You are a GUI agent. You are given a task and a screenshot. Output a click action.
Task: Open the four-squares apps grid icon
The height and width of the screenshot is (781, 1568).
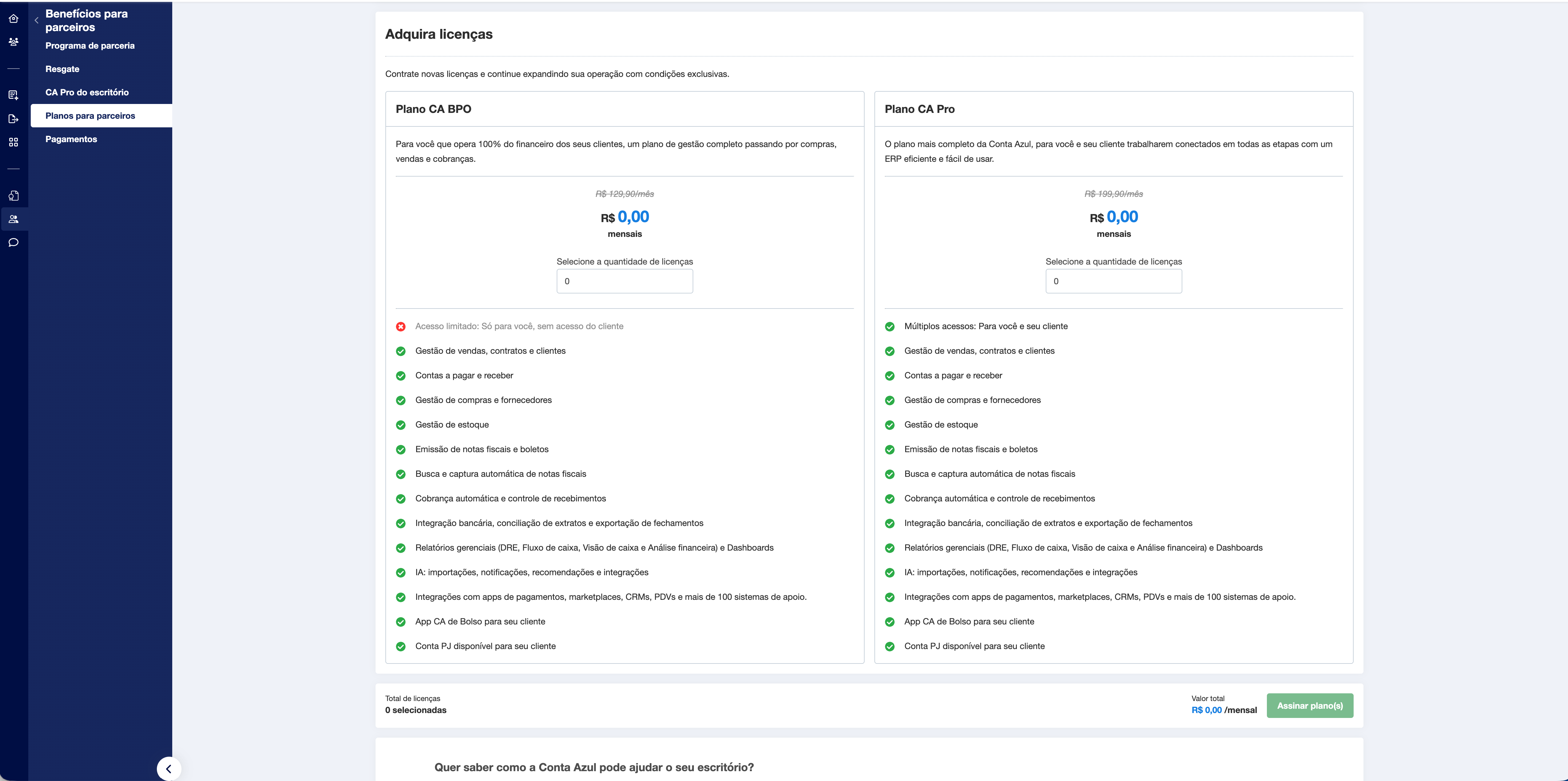tap(14, 142)
